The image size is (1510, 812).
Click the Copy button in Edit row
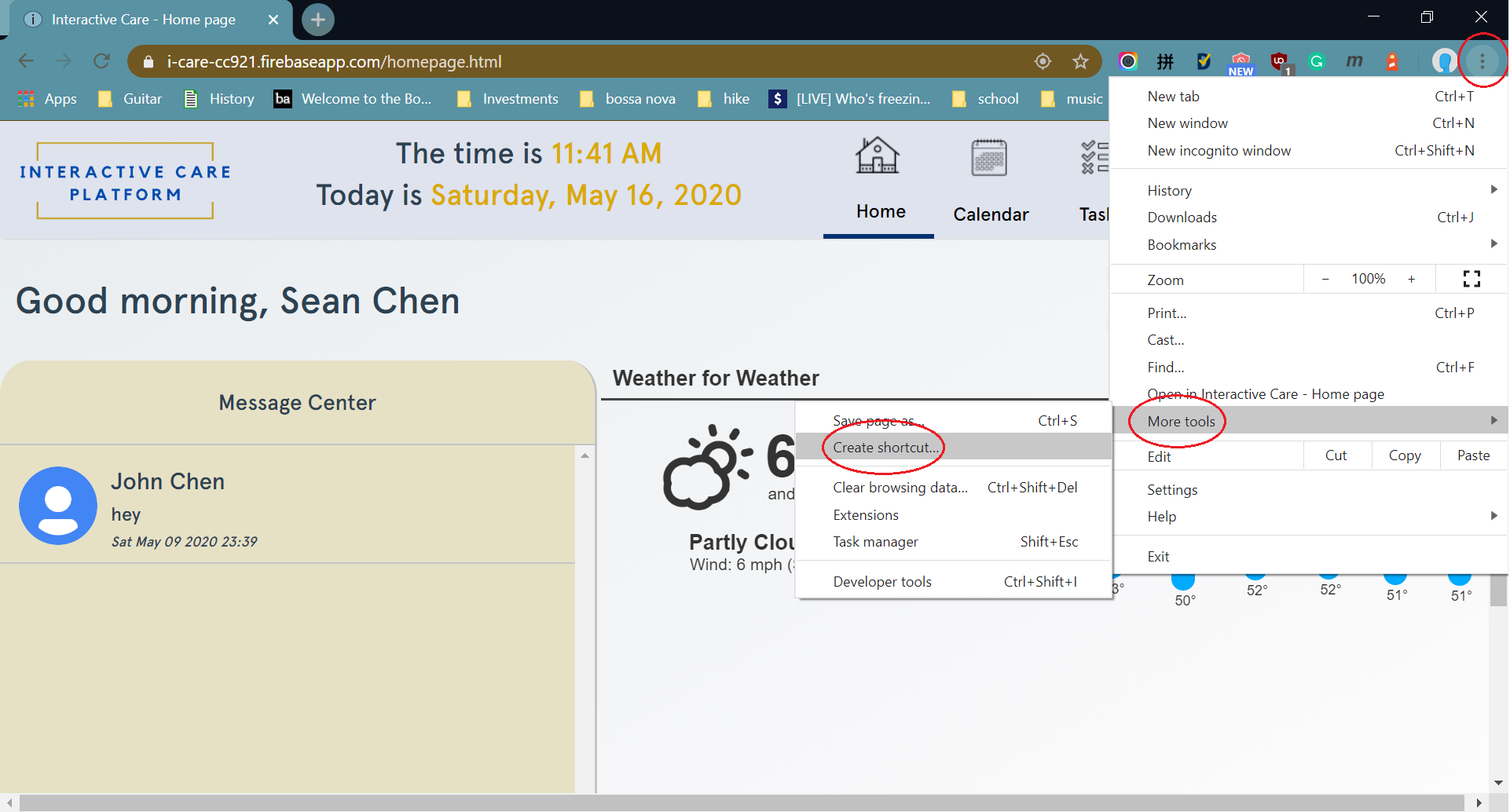(x=1404, y=455)
